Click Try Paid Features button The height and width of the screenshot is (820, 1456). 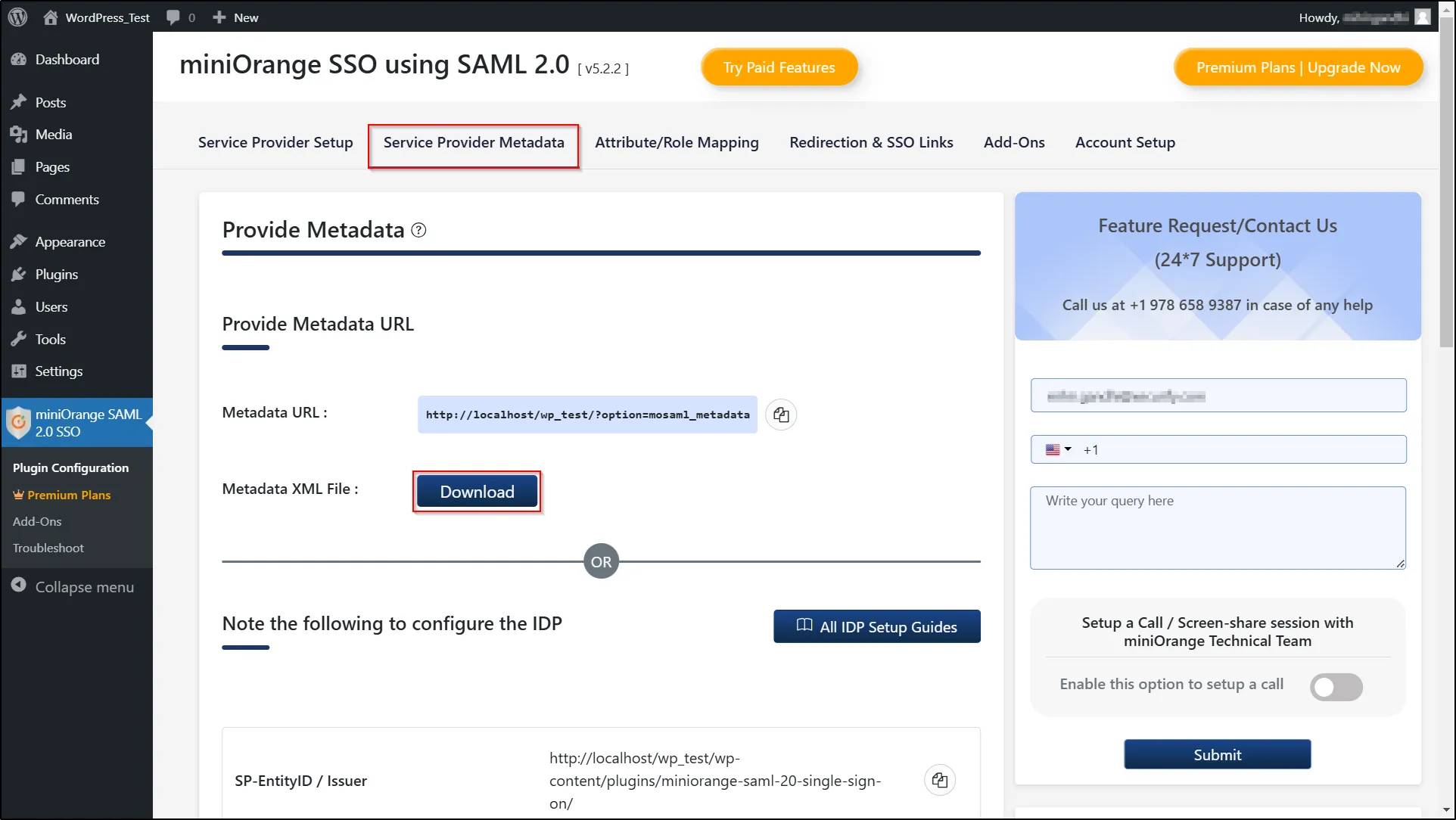pos(779,67)
